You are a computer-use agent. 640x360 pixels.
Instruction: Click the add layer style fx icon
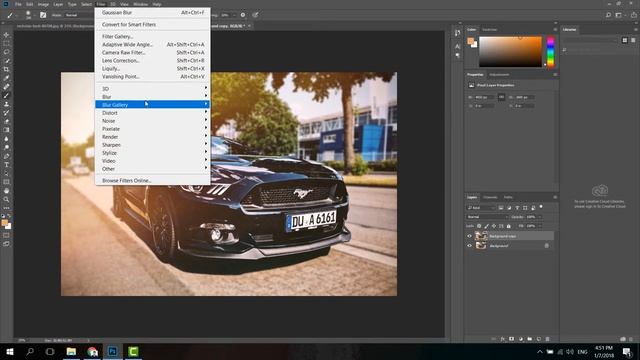(503, 339)
